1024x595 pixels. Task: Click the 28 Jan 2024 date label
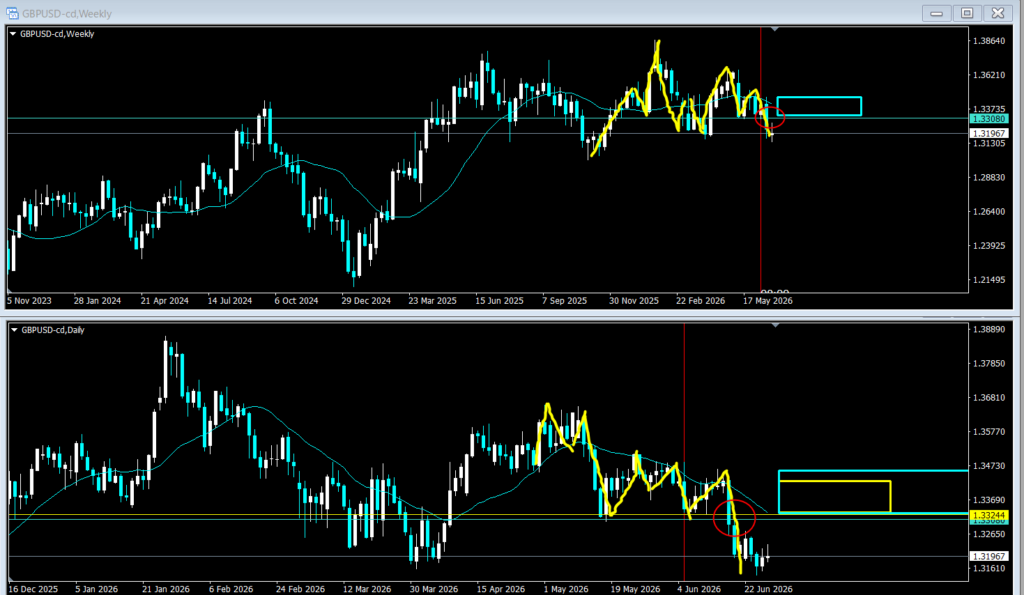[97, 301]
